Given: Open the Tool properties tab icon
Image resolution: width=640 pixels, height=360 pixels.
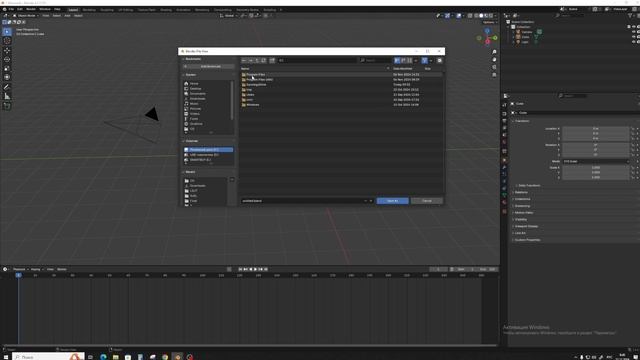Looking at the screenshot, I should coord(504,105).
